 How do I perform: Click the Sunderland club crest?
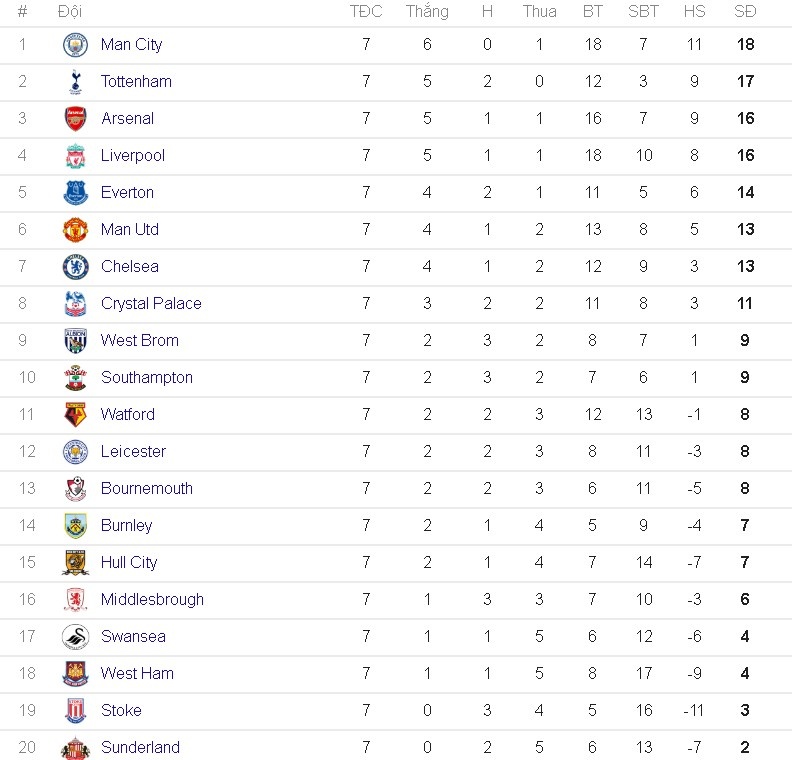pos(76,747)
